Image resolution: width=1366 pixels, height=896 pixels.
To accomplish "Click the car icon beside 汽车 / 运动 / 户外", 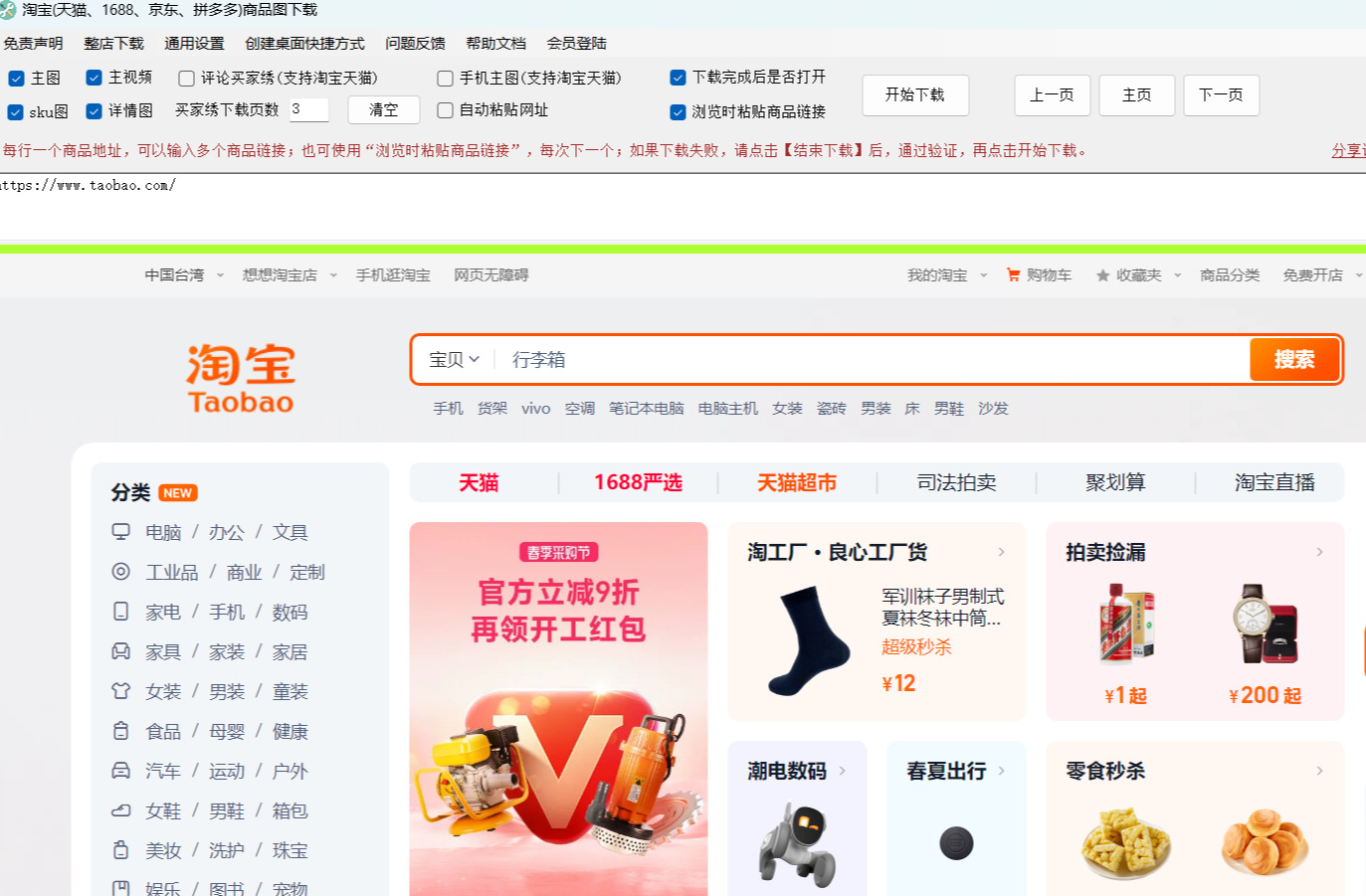I will click(121, 771).
